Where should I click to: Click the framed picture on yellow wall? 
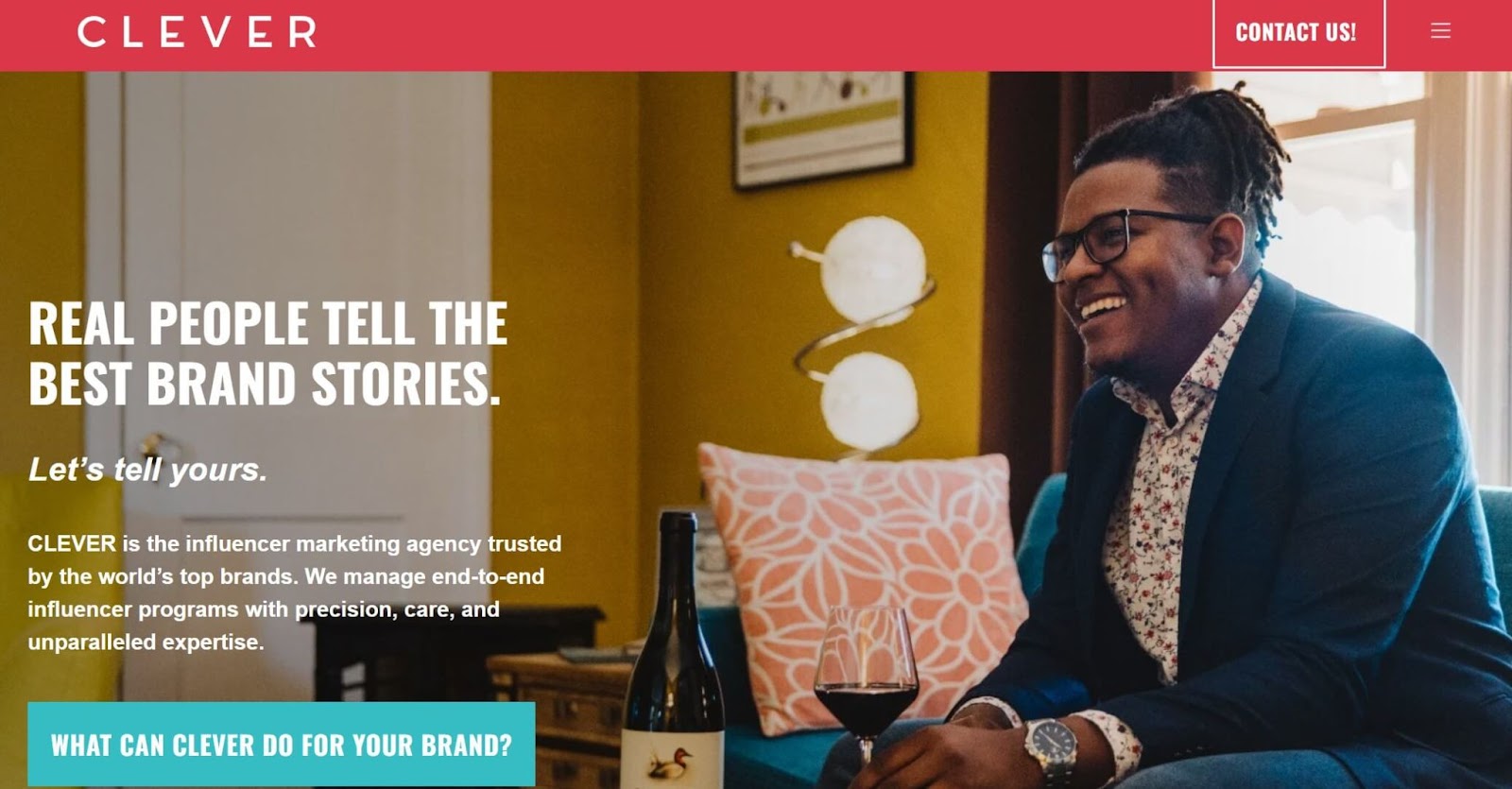point(822,128)
